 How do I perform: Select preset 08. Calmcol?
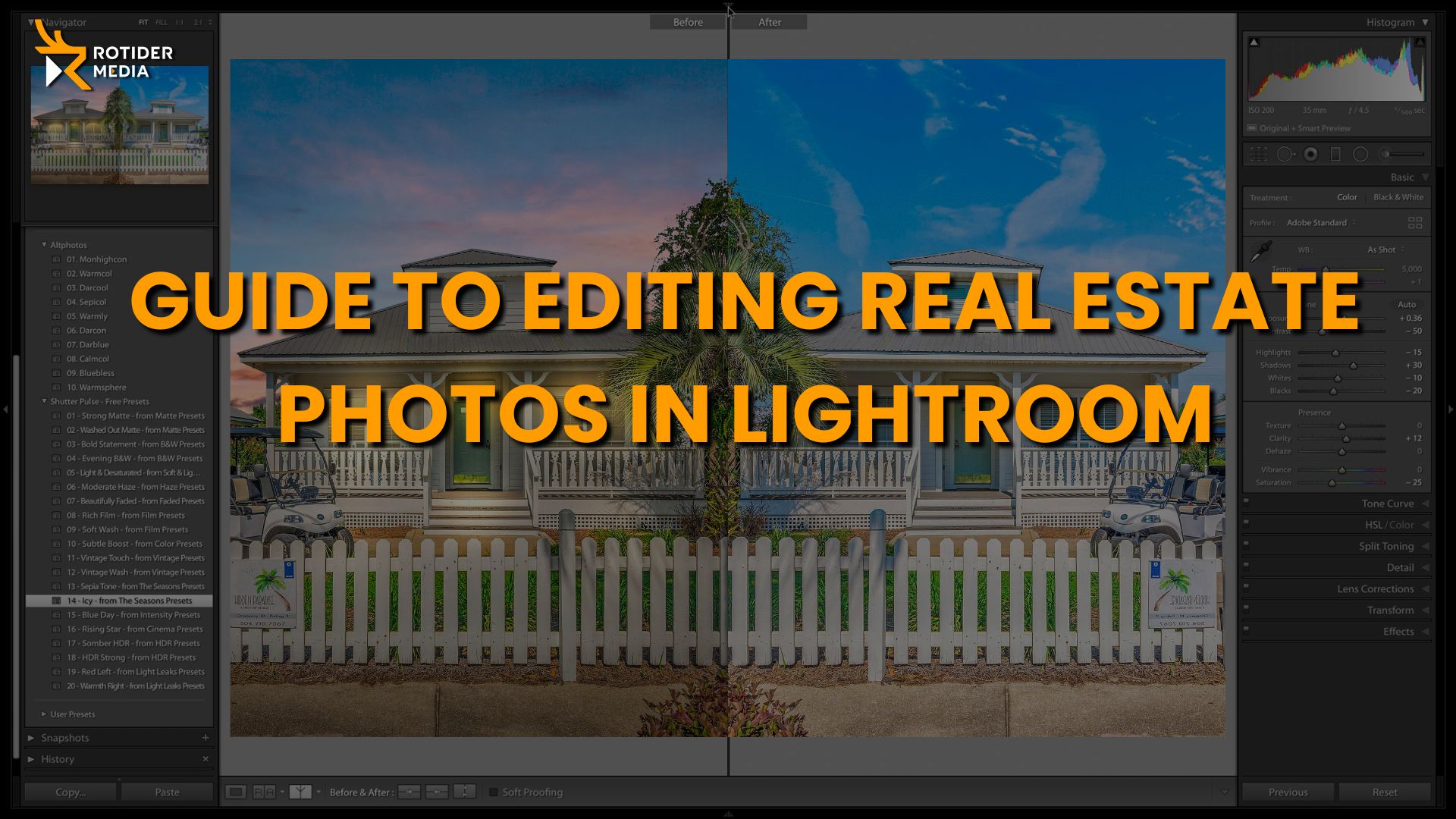coord(88,359)
